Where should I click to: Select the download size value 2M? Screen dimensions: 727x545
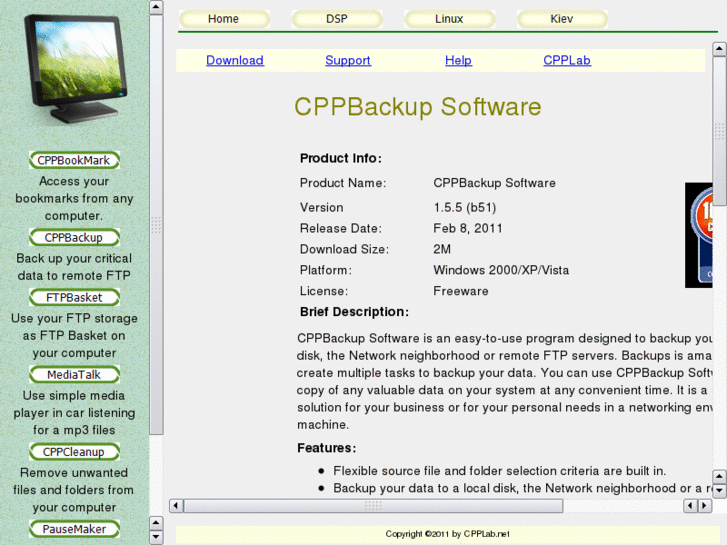tap(442, 249)
